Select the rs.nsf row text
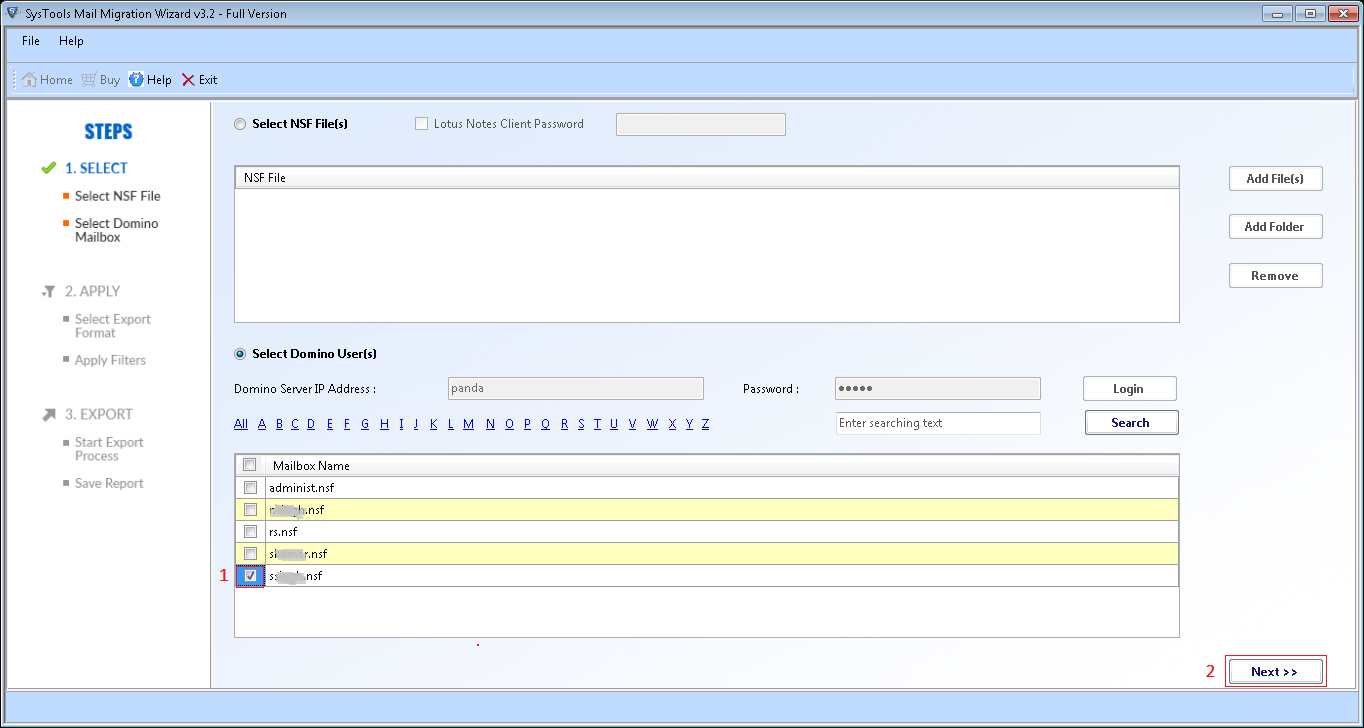This screenshot has width=1364, height=728. 283,532
